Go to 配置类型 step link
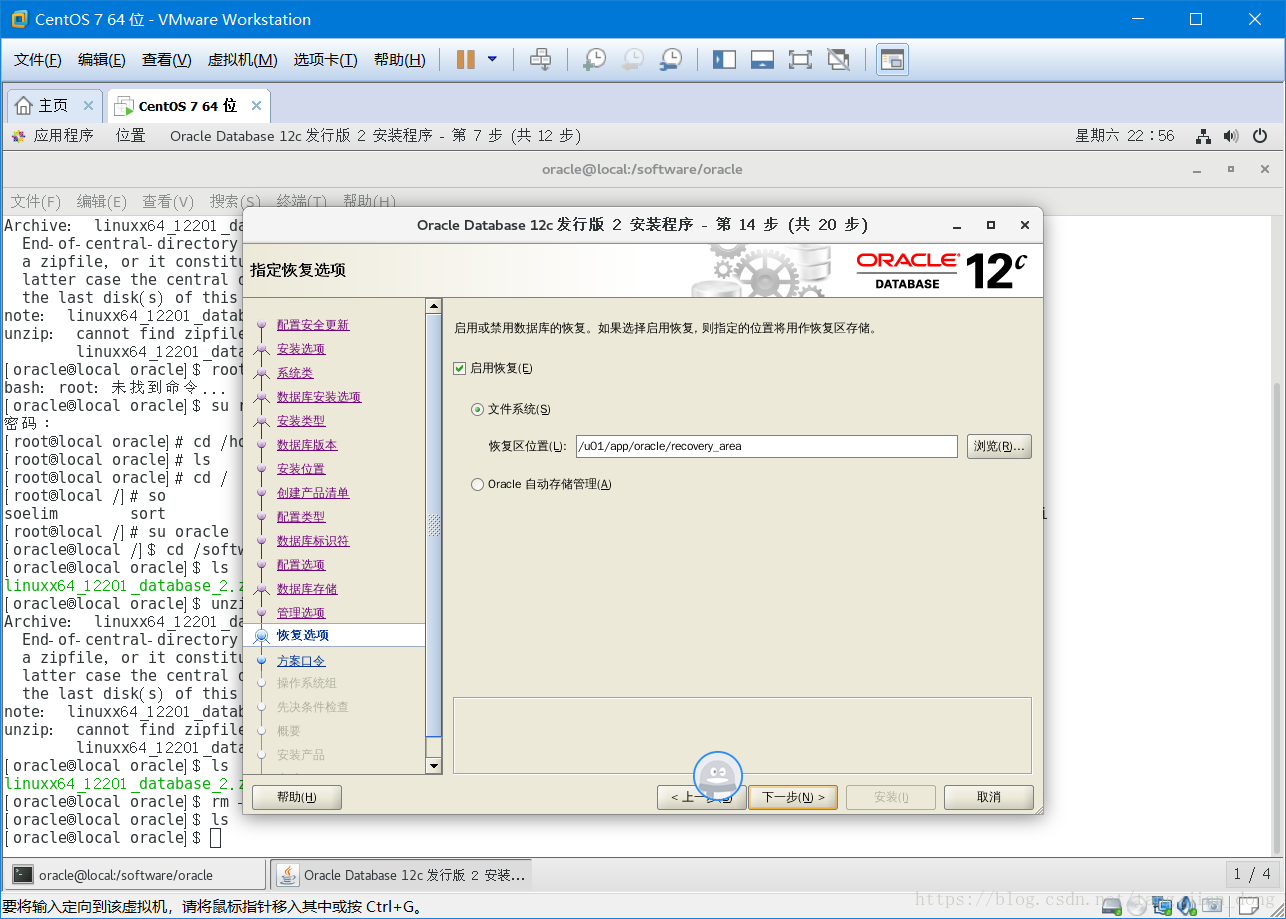Image resolution: width=1286 pixels, height=919 pixels. click(301, 517)
